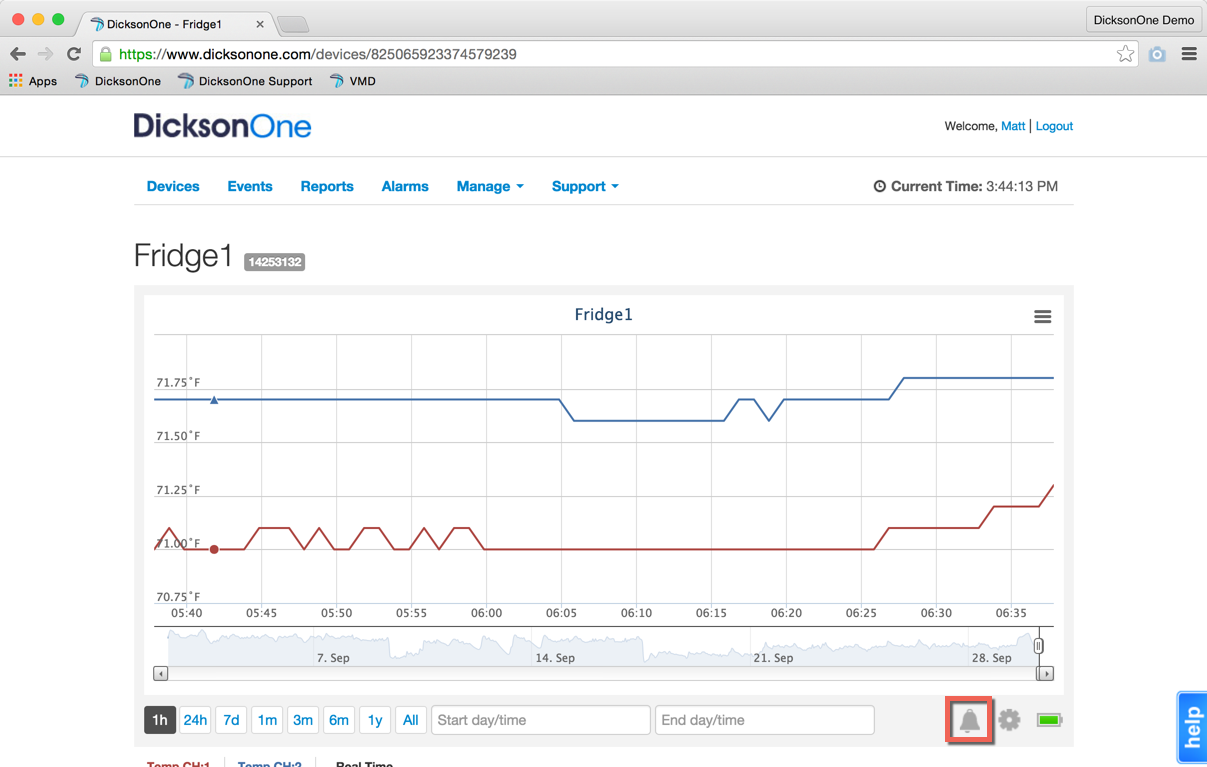The width and height of the screenshot is (1207, 767).
Task: Click the device serial badge 14253132
Action: click(x=274, y=262)
